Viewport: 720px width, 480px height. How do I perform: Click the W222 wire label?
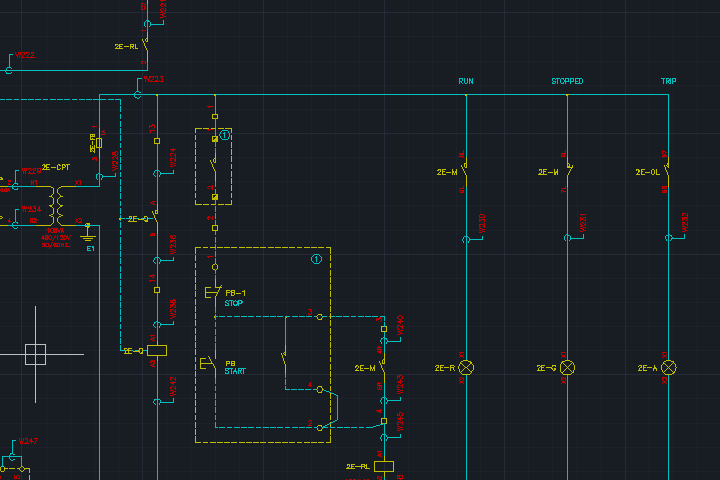click(24, 55)
